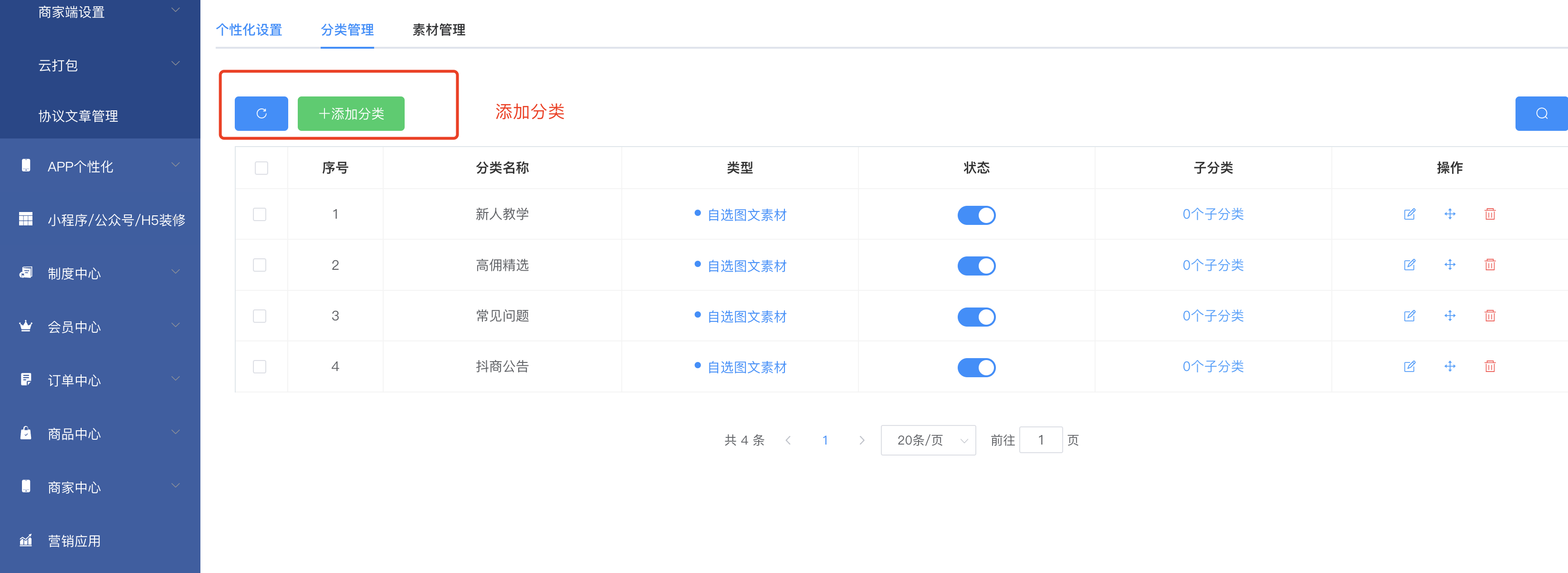Toggle the 新人教学 status switch
This screenshot has height=573, width=1568.
(x=976, y=215)
